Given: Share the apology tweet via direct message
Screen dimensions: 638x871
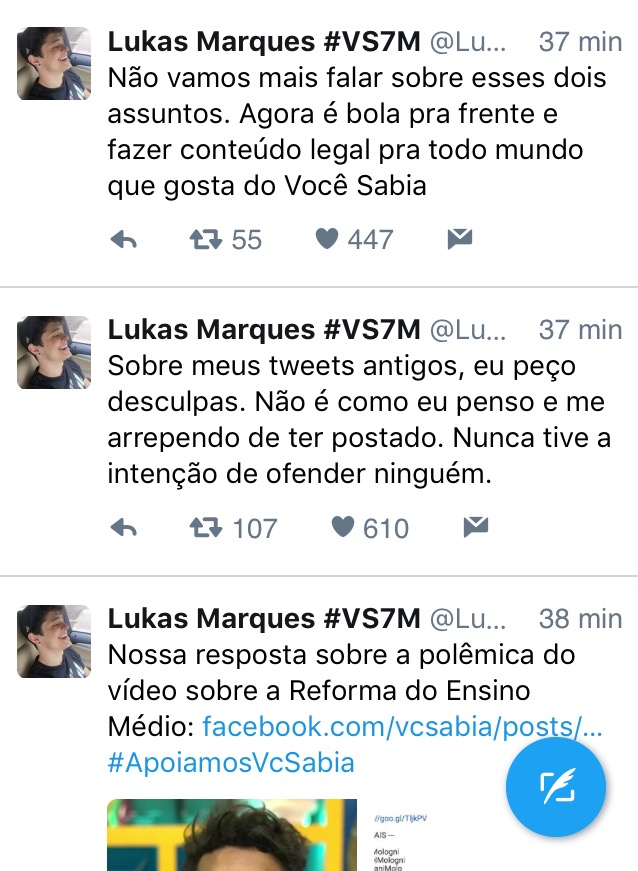Looking at the screenshot, I should 476,527.
